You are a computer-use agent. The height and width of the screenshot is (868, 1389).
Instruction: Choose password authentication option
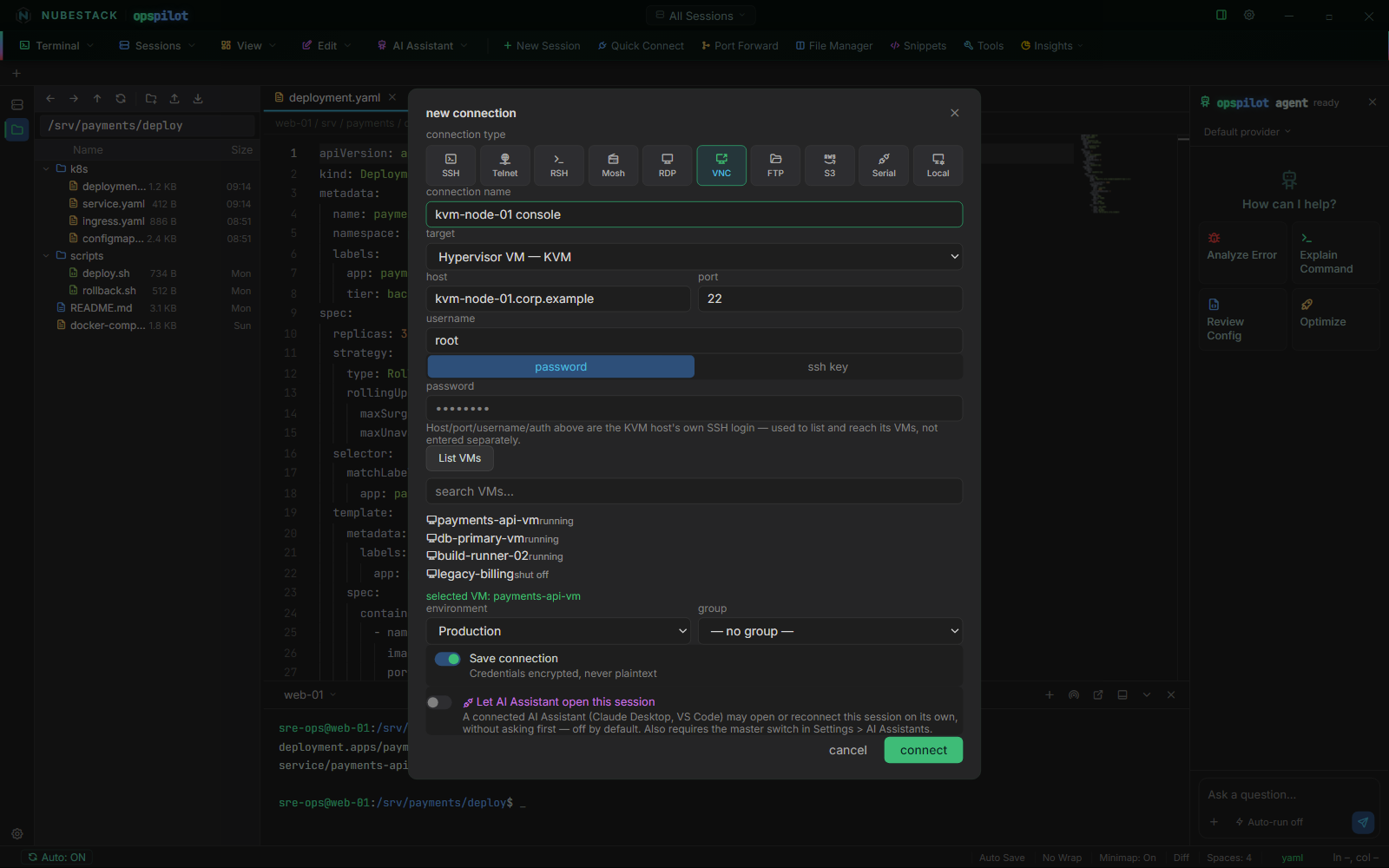coord(561,366)
